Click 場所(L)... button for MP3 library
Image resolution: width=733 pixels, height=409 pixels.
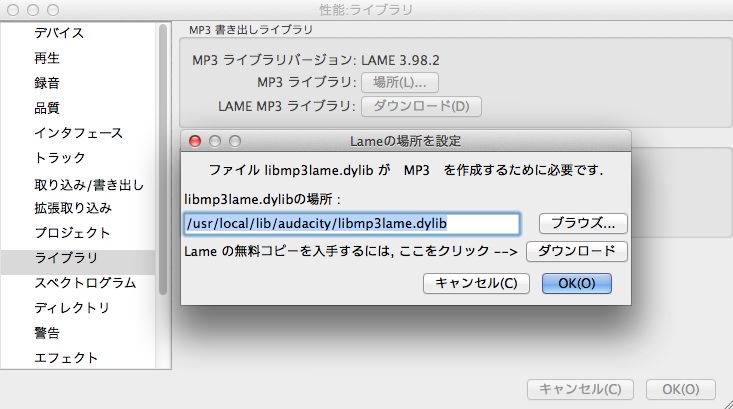tap(400, 83)
